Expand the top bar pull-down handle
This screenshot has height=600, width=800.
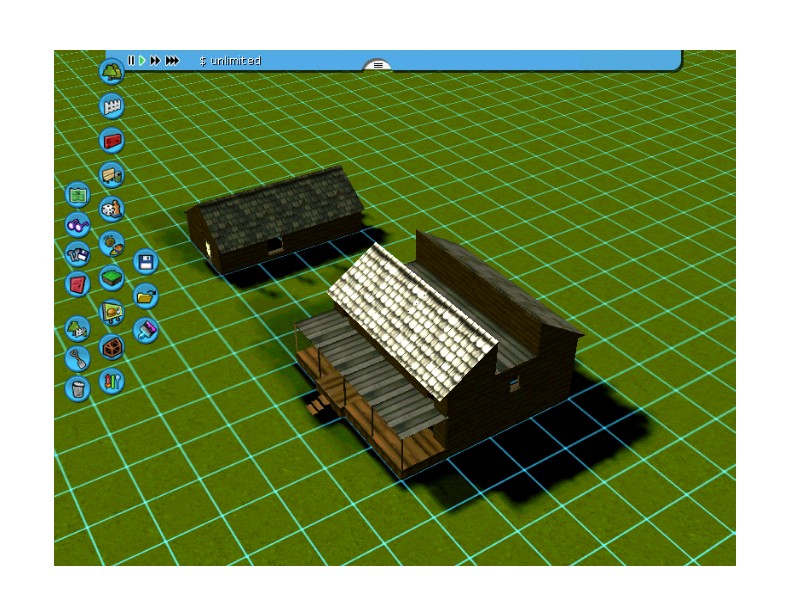(x=377, y=65)
